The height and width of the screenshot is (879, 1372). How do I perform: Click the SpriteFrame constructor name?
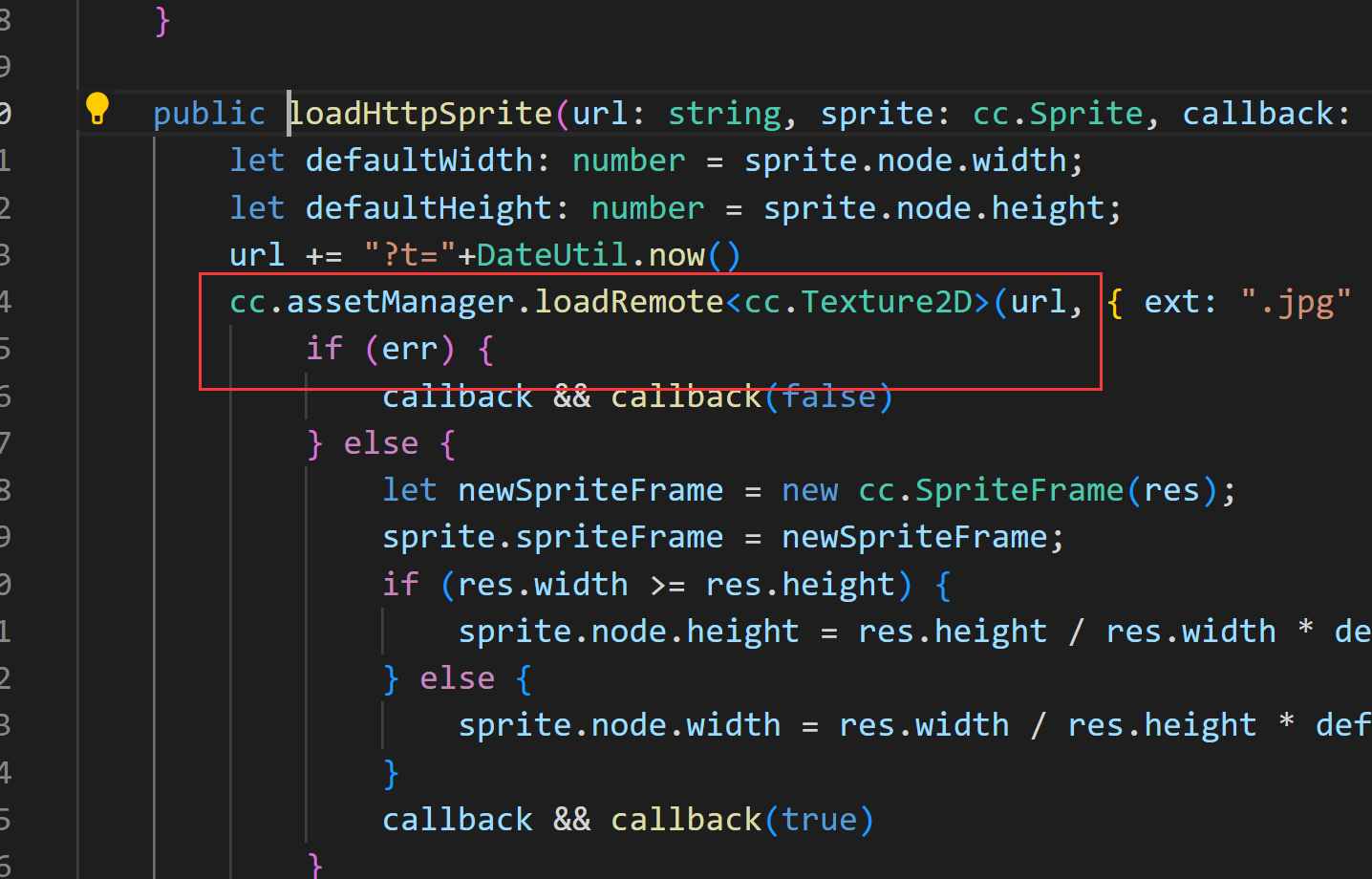[x=1019, y=490]
